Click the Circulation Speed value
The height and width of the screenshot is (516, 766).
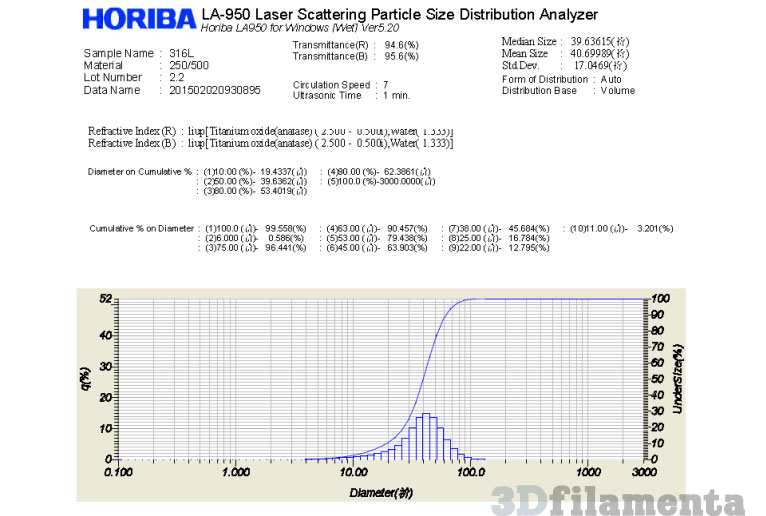[386, 85]
